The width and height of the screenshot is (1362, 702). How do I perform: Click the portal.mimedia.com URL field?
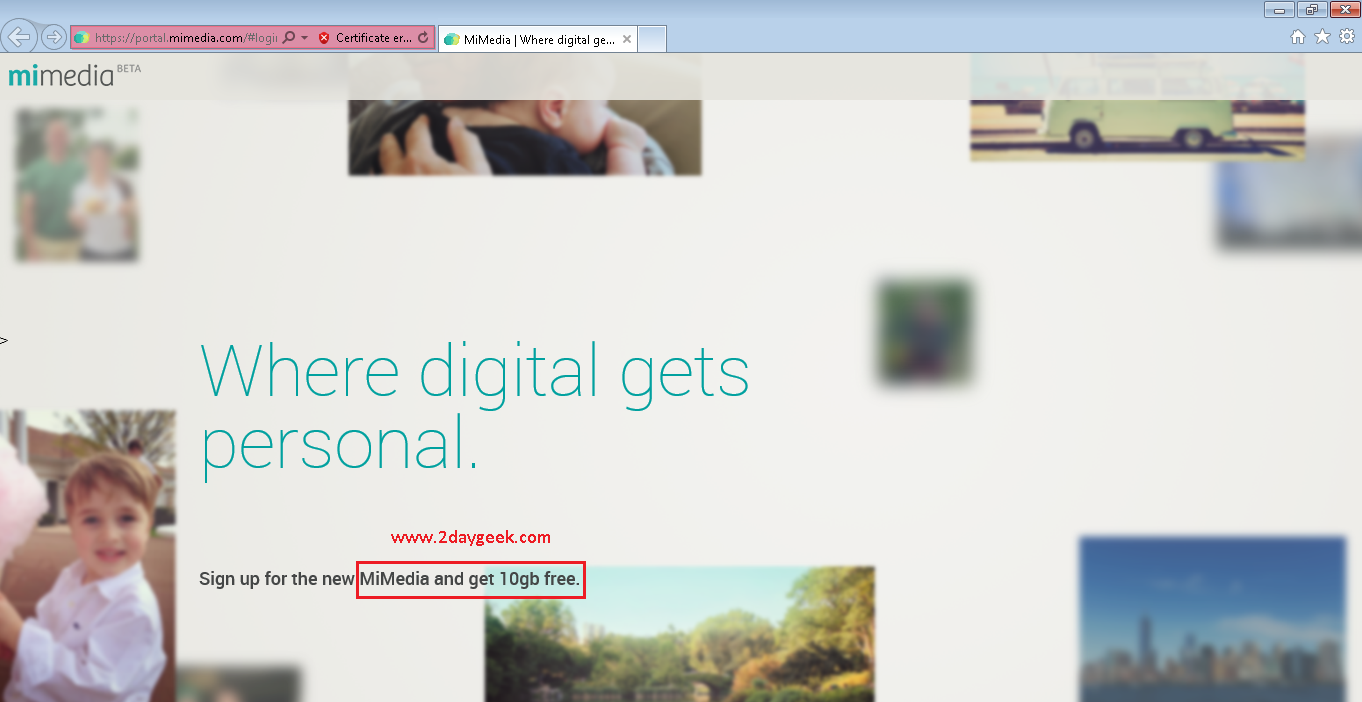(x=185, y=38)
